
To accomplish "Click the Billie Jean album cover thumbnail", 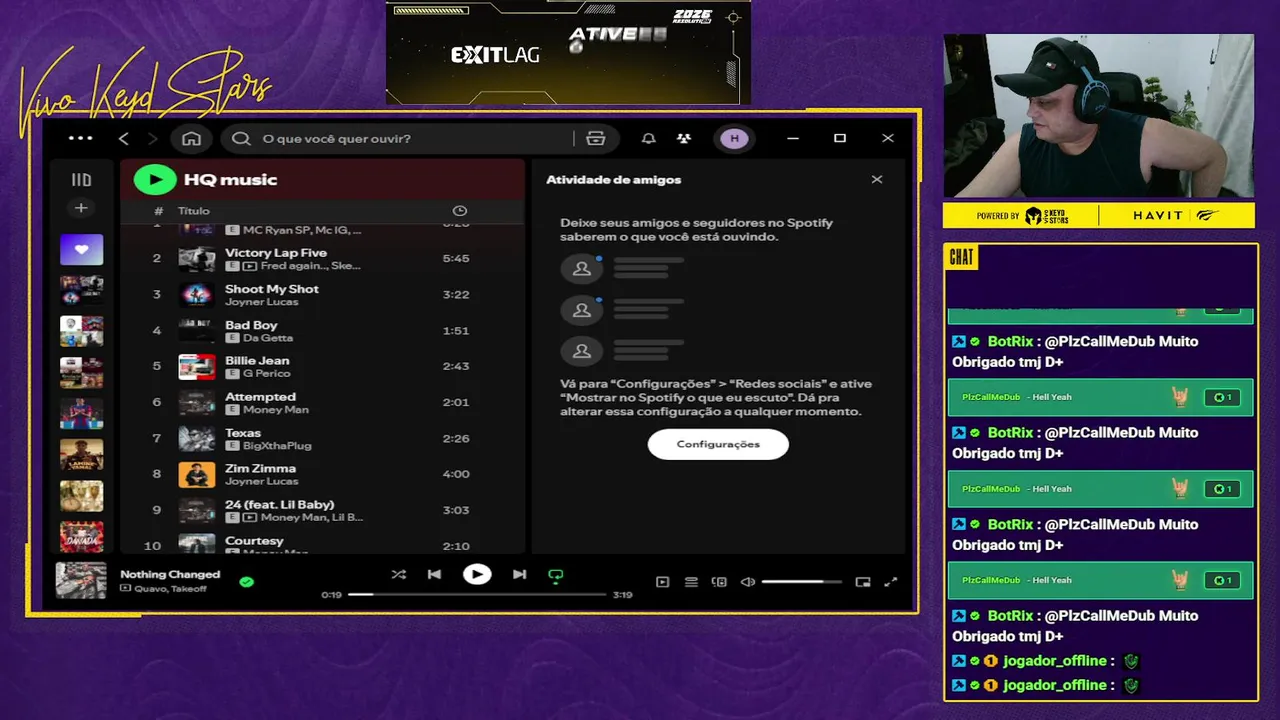I will (x=197, y=366).
